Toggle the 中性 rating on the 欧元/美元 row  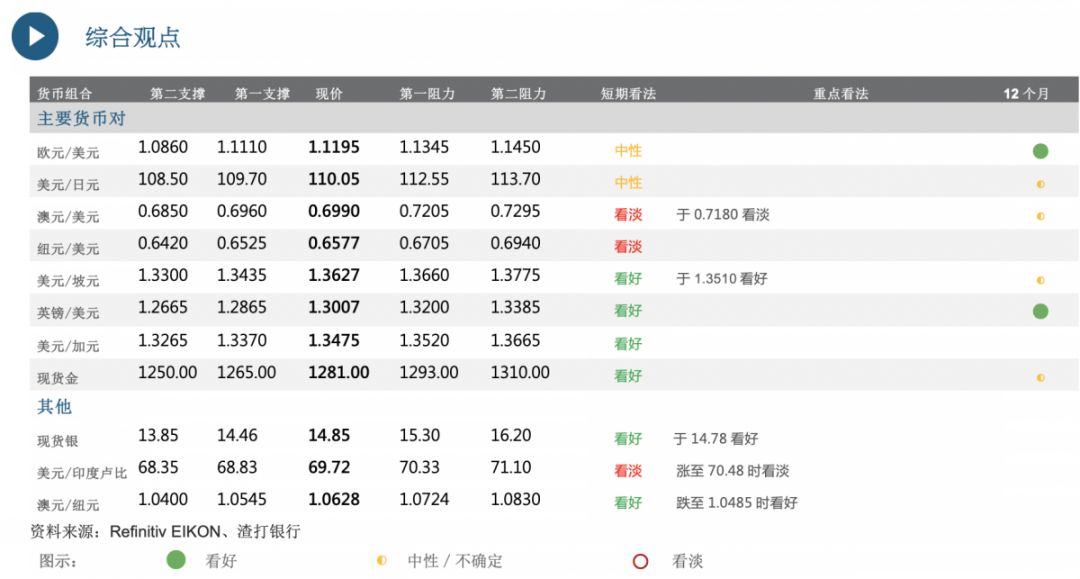(x=628, y=150)
